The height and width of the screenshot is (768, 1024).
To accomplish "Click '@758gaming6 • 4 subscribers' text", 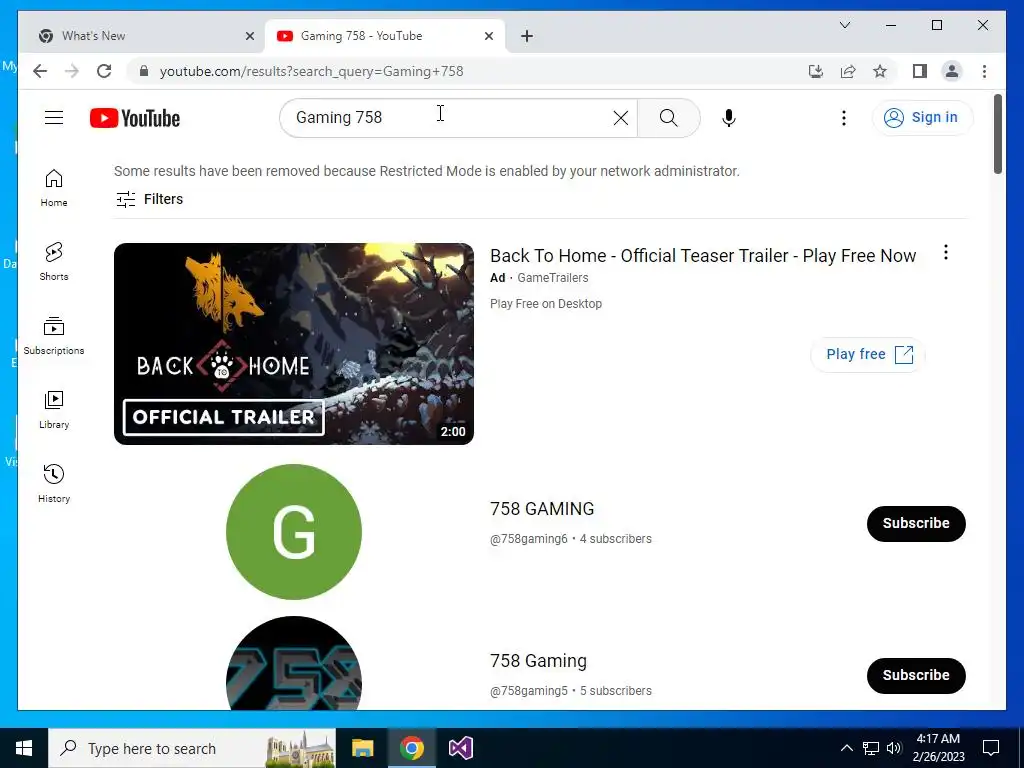I will 571,539.
